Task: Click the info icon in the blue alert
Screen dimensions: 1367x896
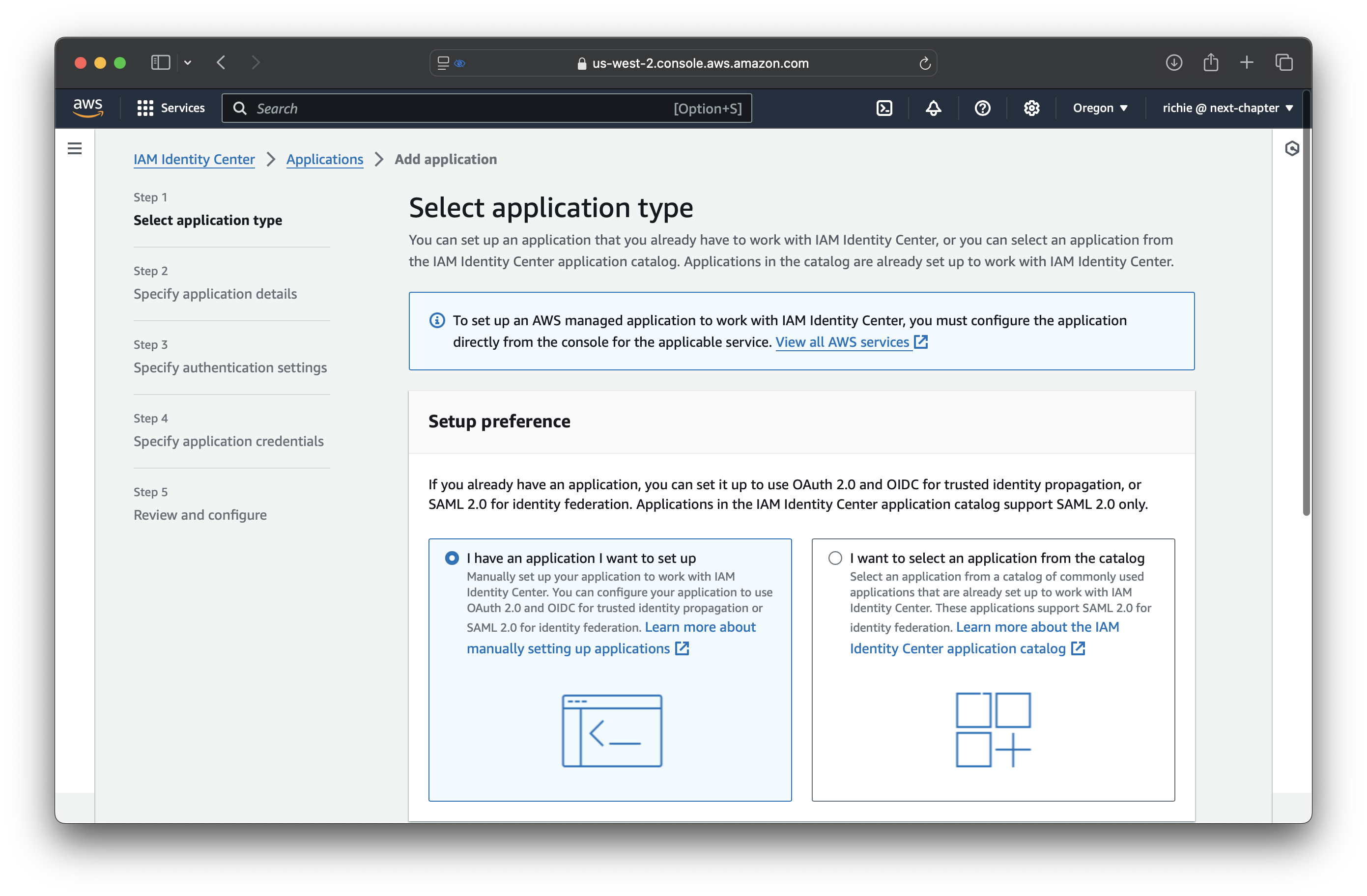Action: pos(437,320)
